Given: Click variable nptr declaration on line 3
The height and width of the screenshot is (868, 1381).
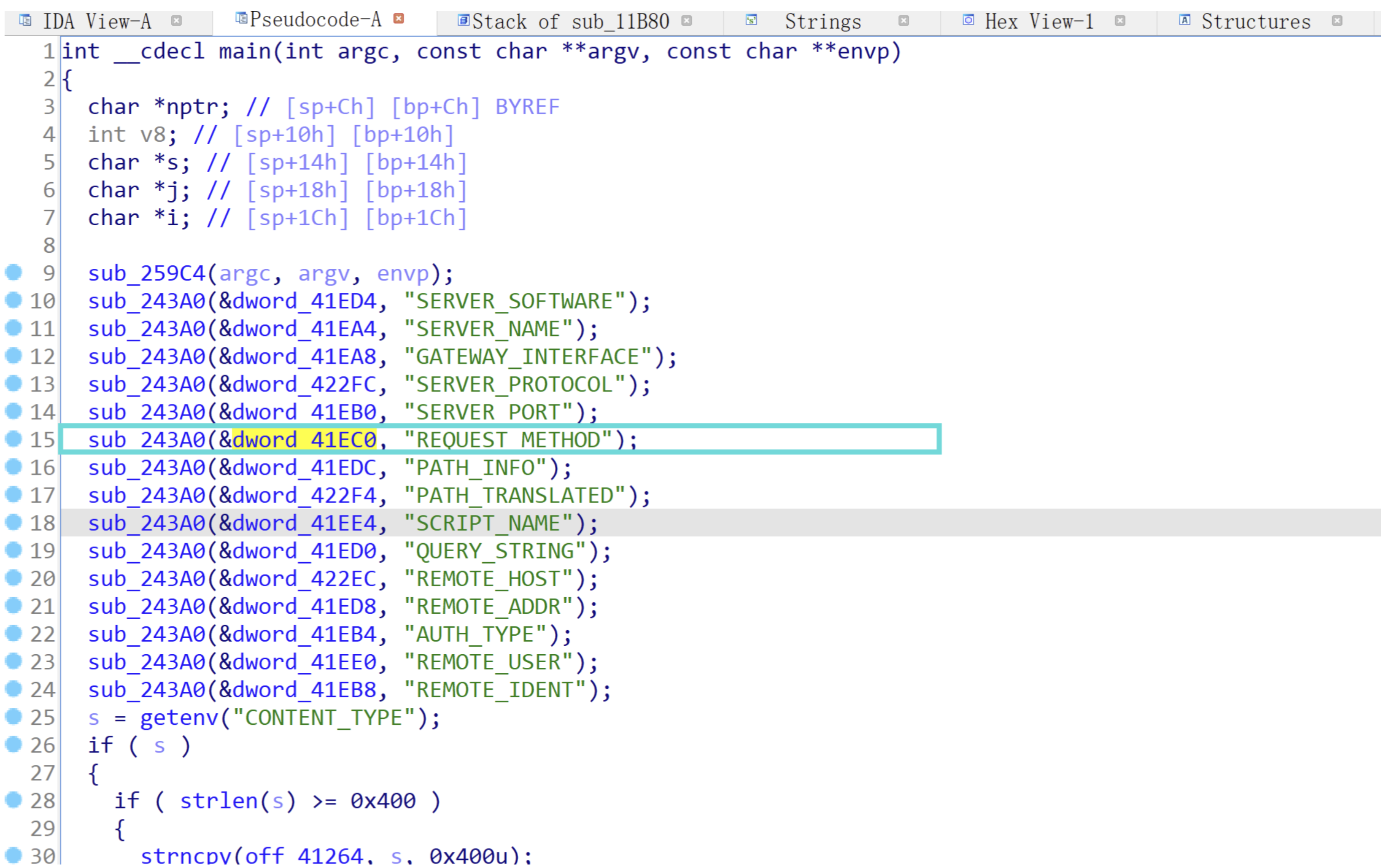Looking at the screenshot, I should [x=192, y=107].
